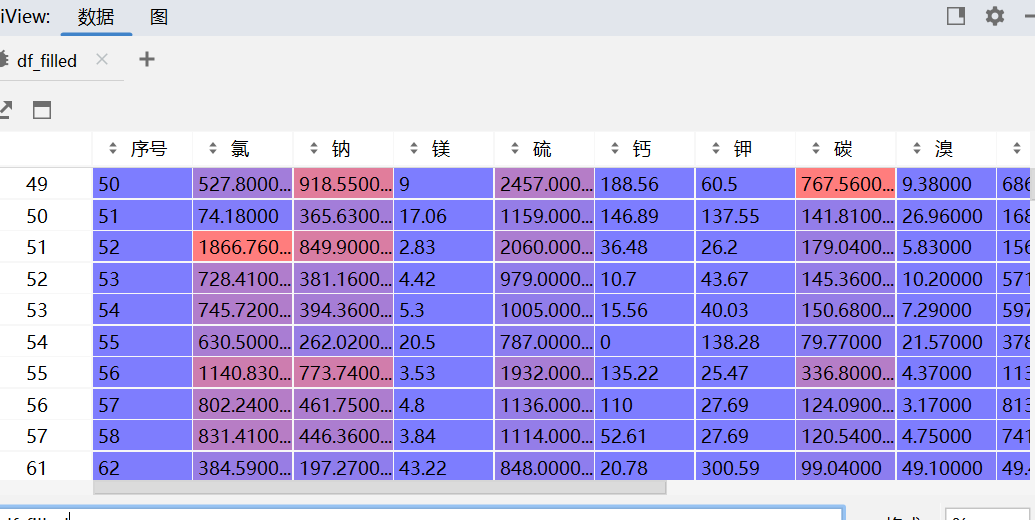The image size is (1035, 520).
Task: Select the df_filled tab
Action: [x=47, y=61]
